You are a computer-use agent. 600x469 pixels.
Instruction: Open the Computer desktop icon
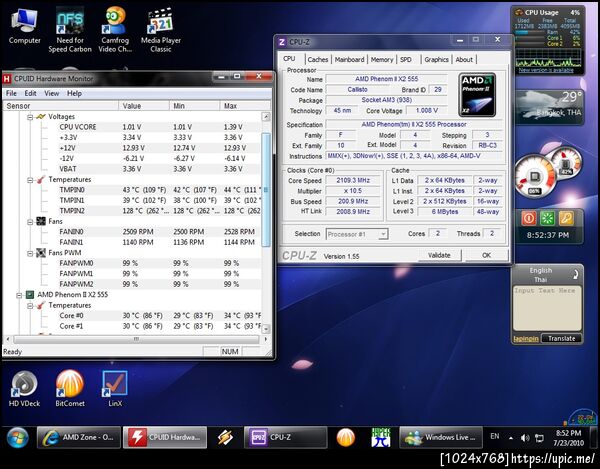pyautogui.click(x=24, y=26)
